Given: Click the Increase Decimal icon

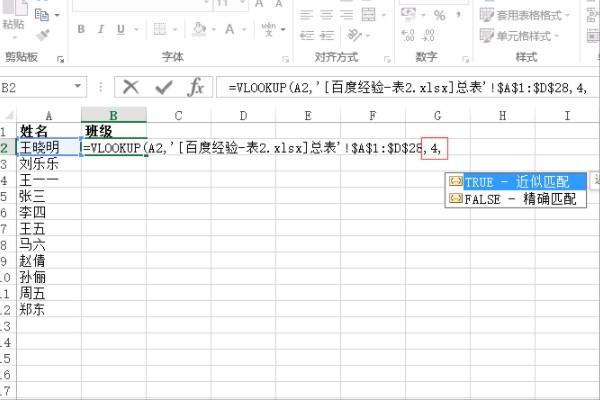Looking at the screenshot, I should point(408,35).
